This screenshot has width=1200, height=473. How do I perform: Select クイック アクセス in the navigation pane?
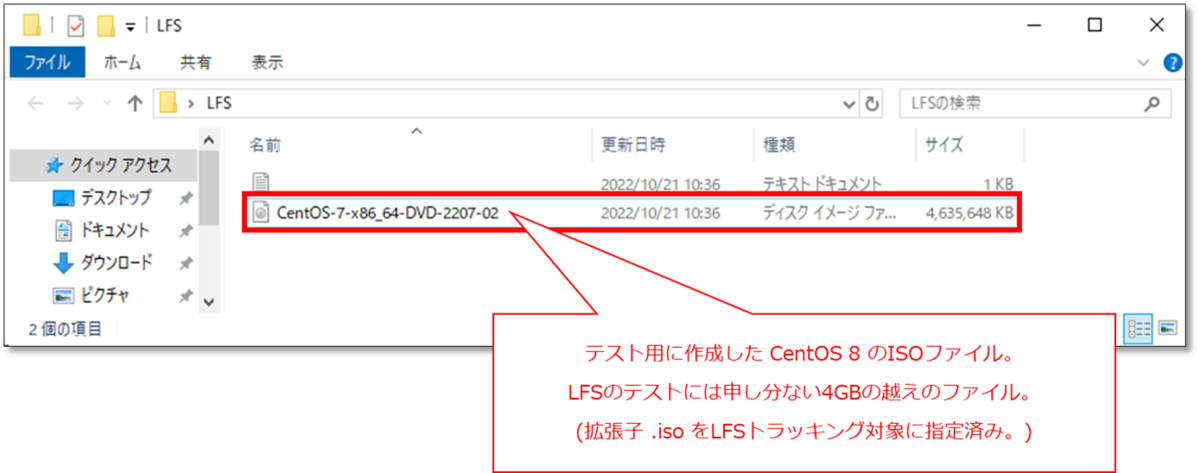pyautogui.click(x=121, y=165)
